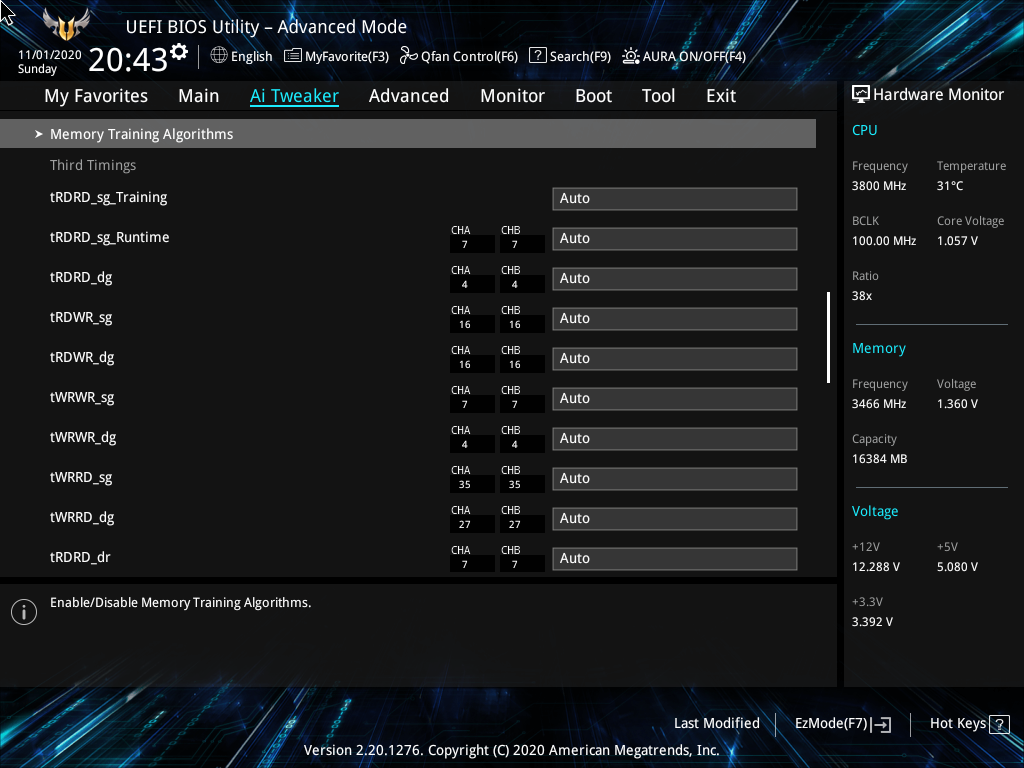
Task: Select the tWRWR_sg Auto input field
Action: pyautogui.click(x=674, y=398)
